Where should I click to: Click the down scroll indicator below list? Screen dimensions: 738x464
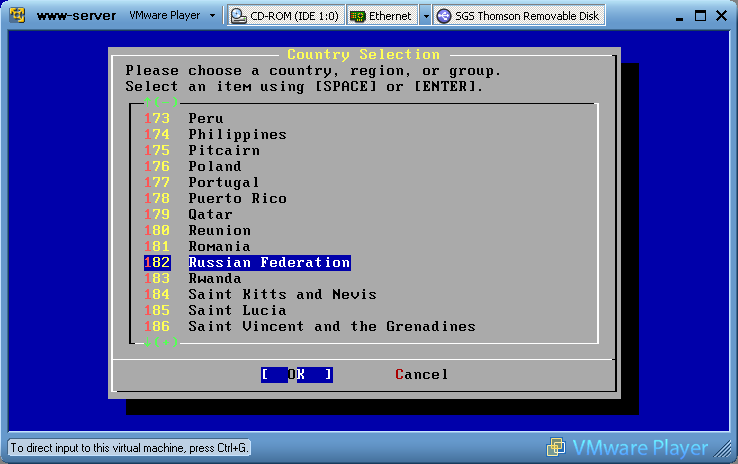[161, 342]
